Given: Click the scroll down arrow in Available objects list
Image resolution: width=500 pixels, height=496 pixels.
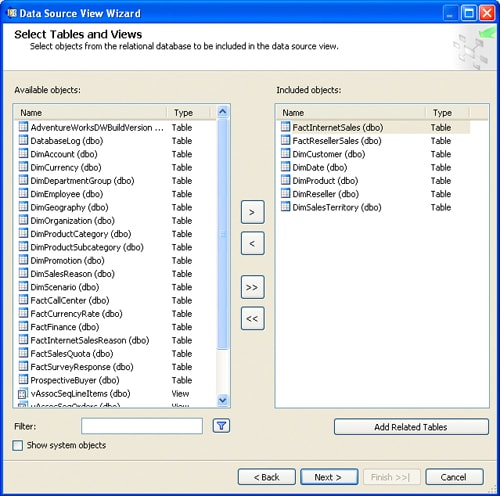Looking at the screenshot, I should coord(222,400).
